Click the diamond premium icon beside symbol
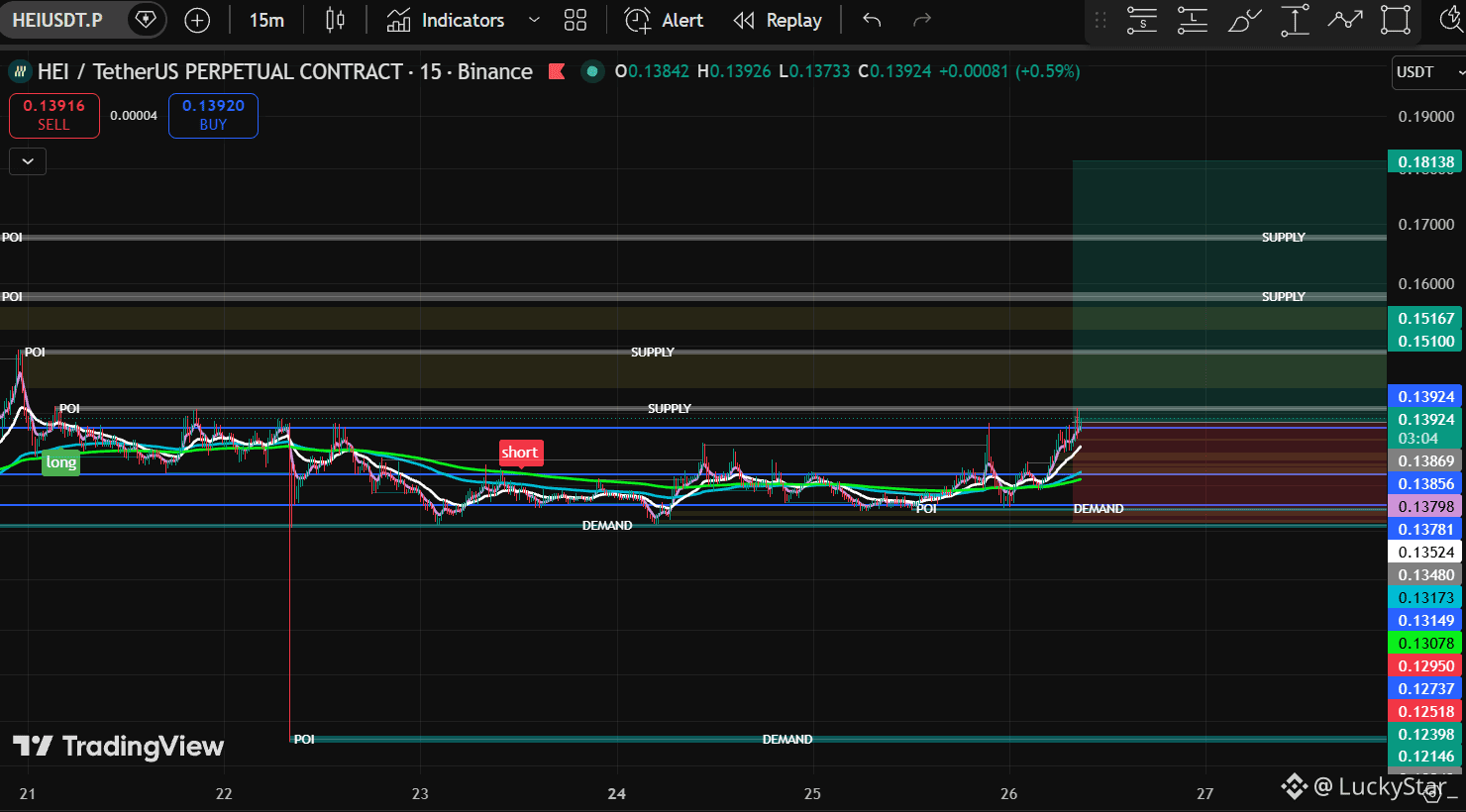1466x812 pixels. point(146,20)
